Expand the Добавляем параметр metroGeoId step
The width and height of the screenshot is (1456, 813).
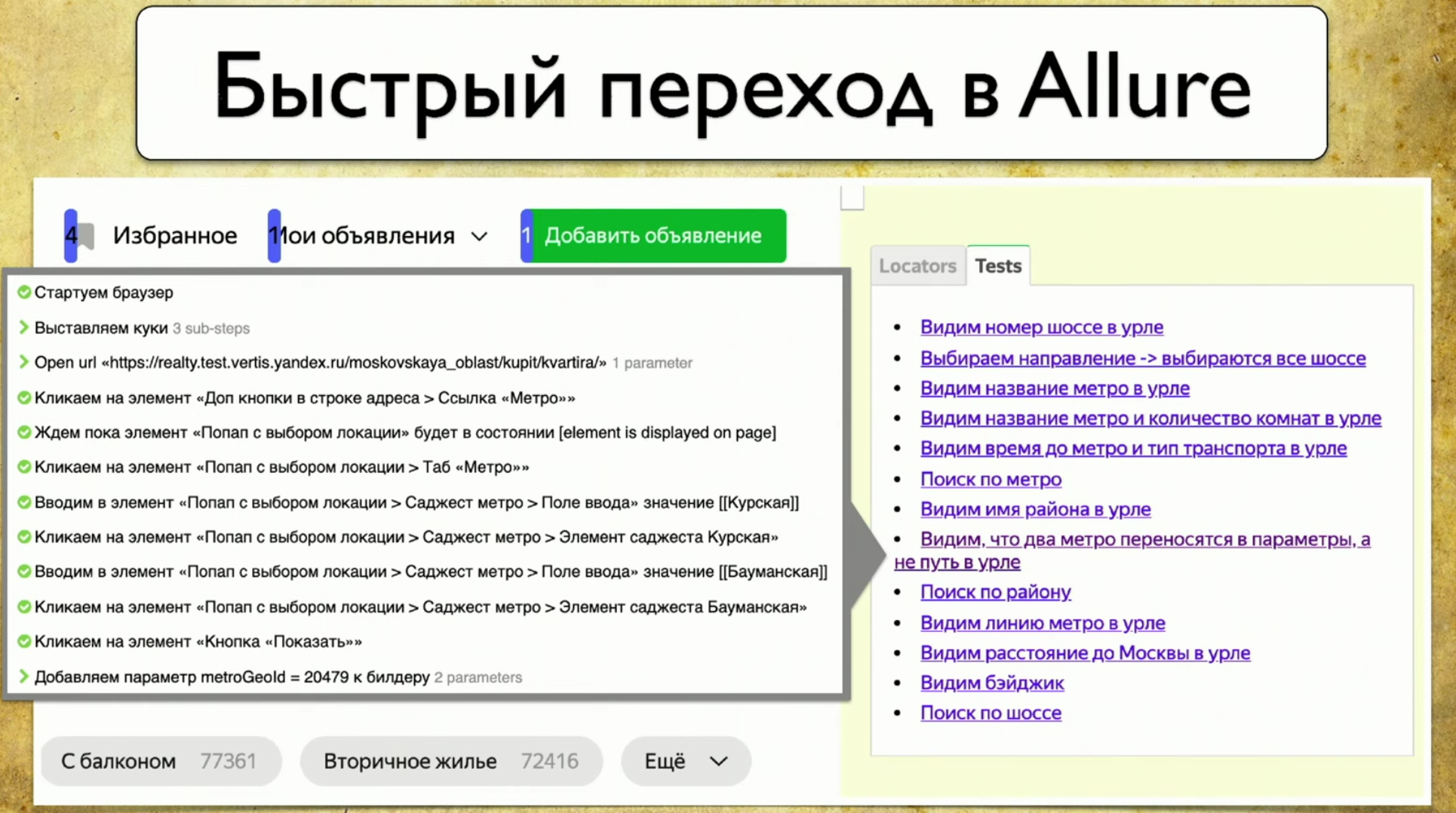pyautogui.click(x=23, y=676)
